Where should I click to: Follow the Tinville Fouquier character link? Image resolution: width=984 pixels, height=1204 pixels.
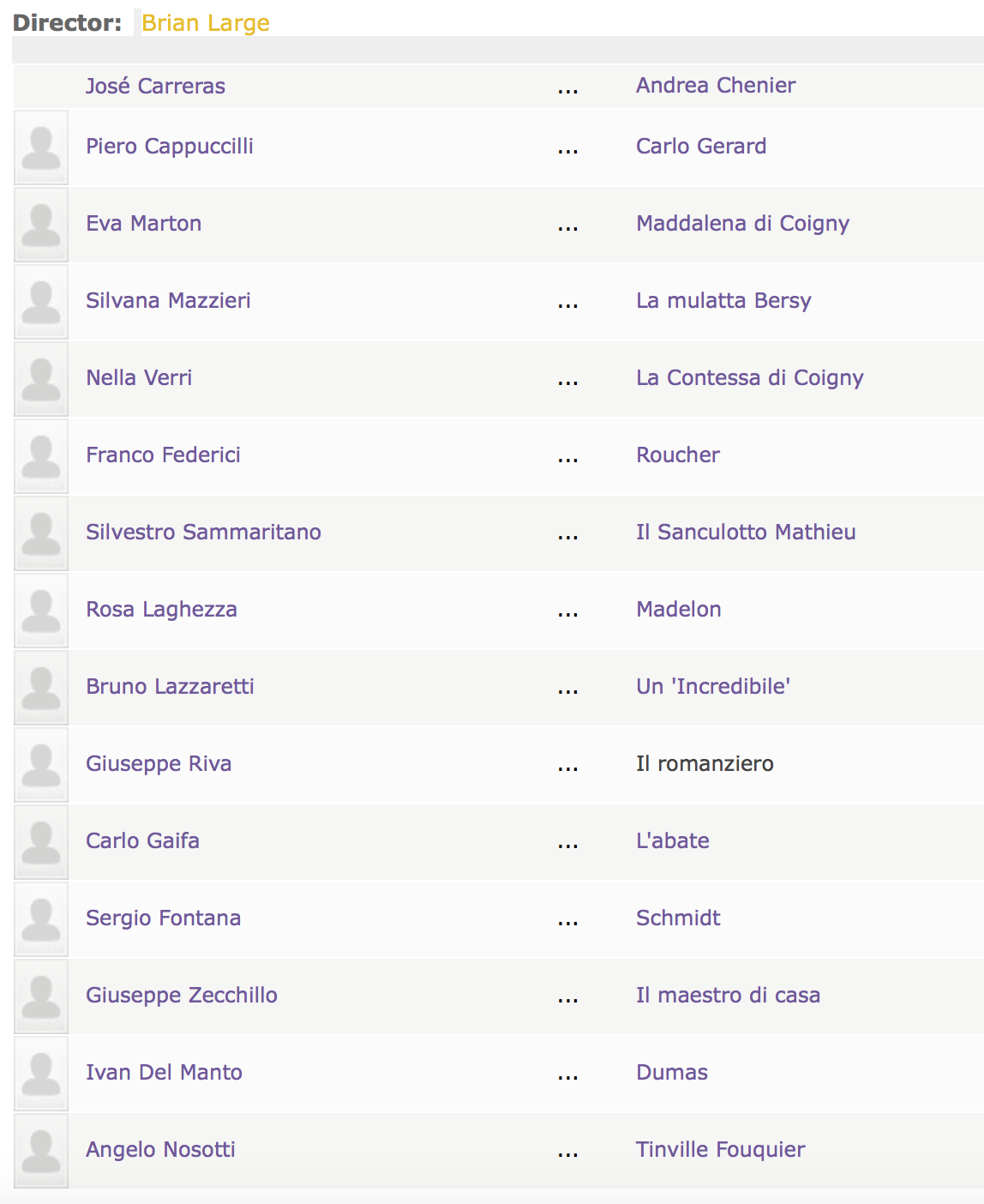(x=720, y=1150)
